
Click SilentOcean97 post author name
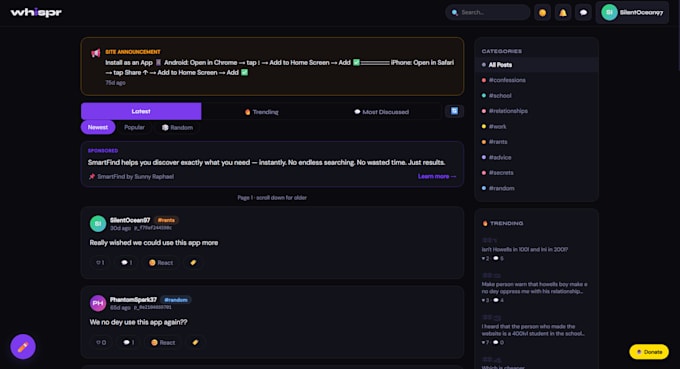point(130,220)
